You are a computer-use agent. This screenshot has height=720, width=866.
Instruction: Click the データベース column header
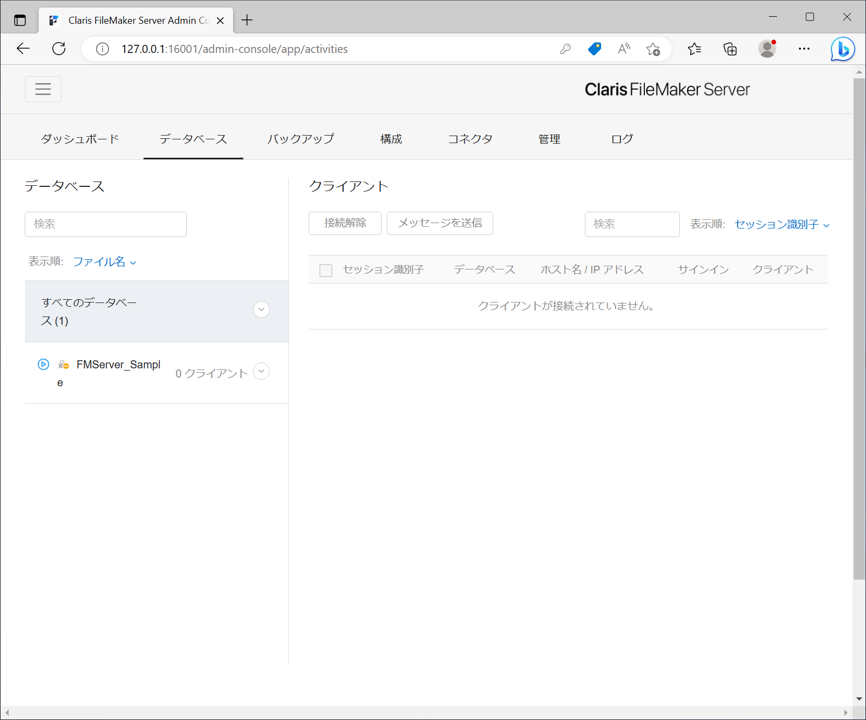pyautogui.click(x=484, y=269)
